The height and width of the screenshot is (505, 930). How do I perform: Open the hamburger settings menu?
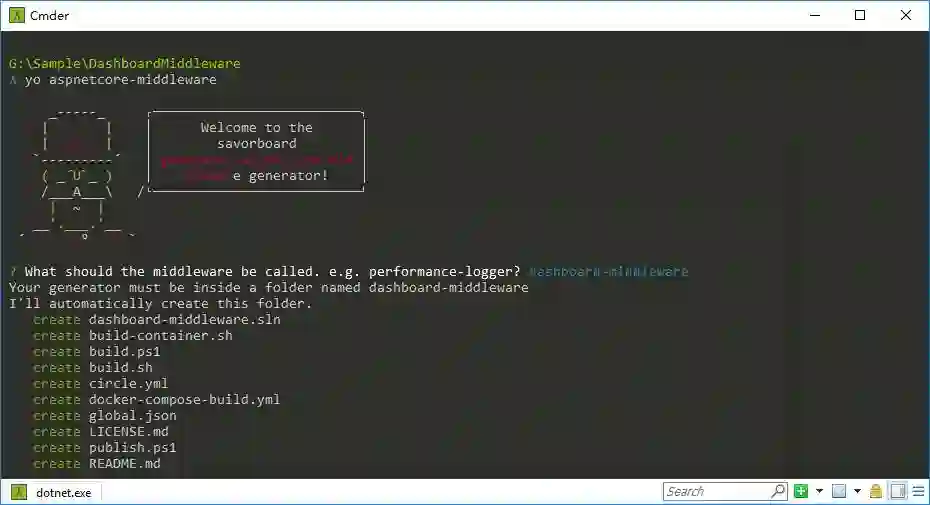click(x=918, y=491)
